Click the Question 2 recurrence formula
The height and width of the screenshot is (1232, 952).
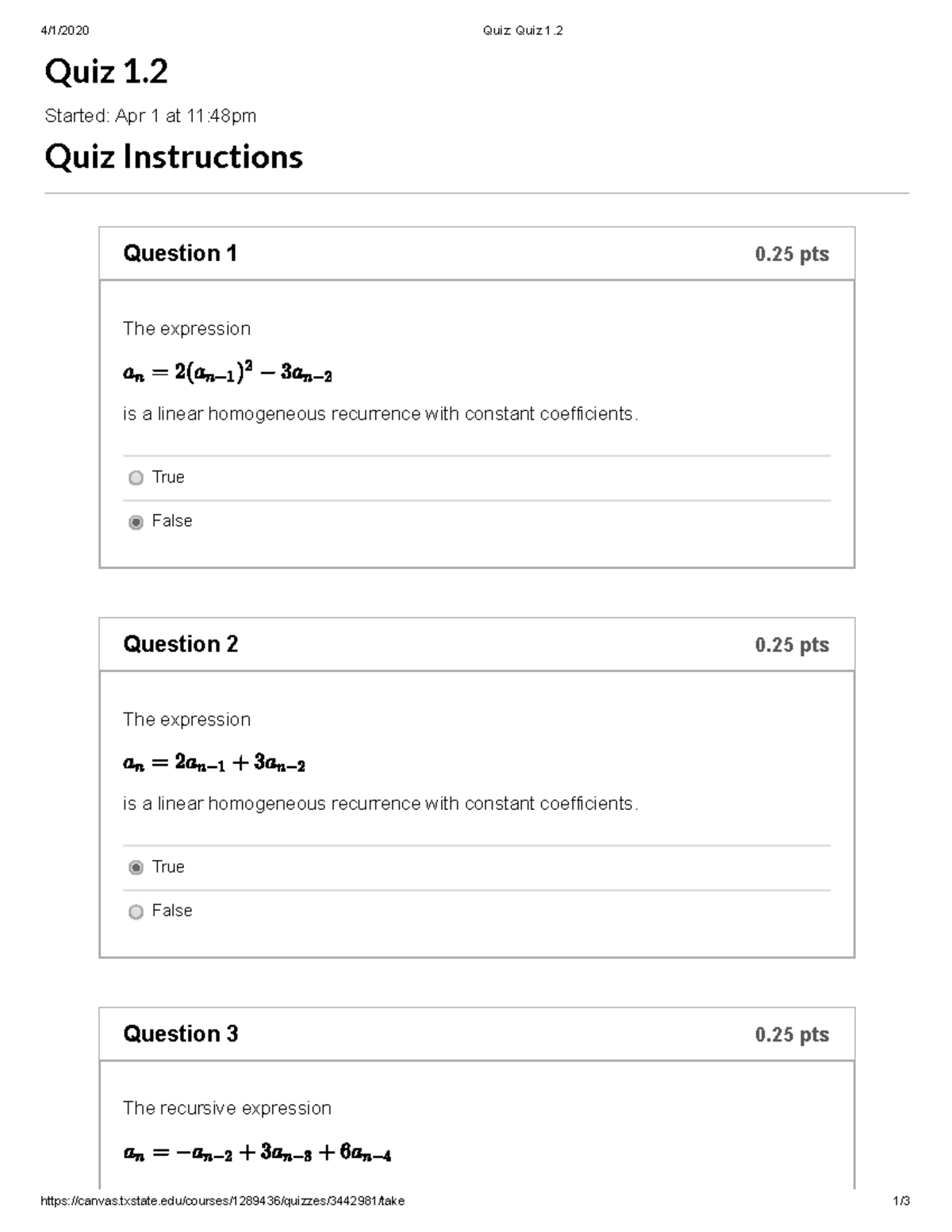214,763
